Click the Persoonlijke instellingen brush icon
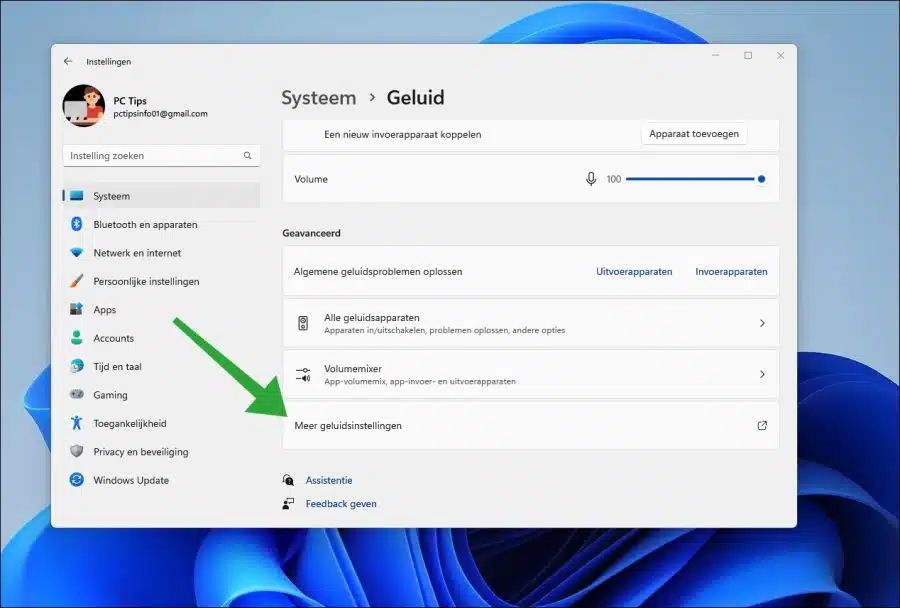Viewport: 900px width, 608px height. (x=76, y=281)
